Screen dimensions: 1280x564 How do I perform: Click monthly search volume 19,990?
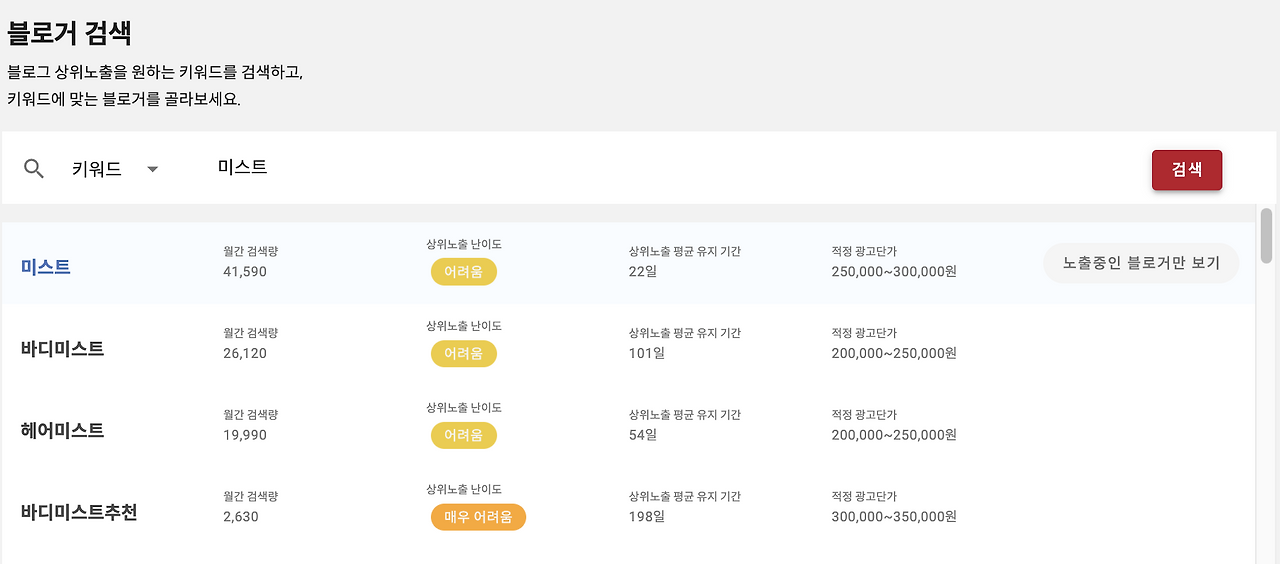tap(245, 435)
